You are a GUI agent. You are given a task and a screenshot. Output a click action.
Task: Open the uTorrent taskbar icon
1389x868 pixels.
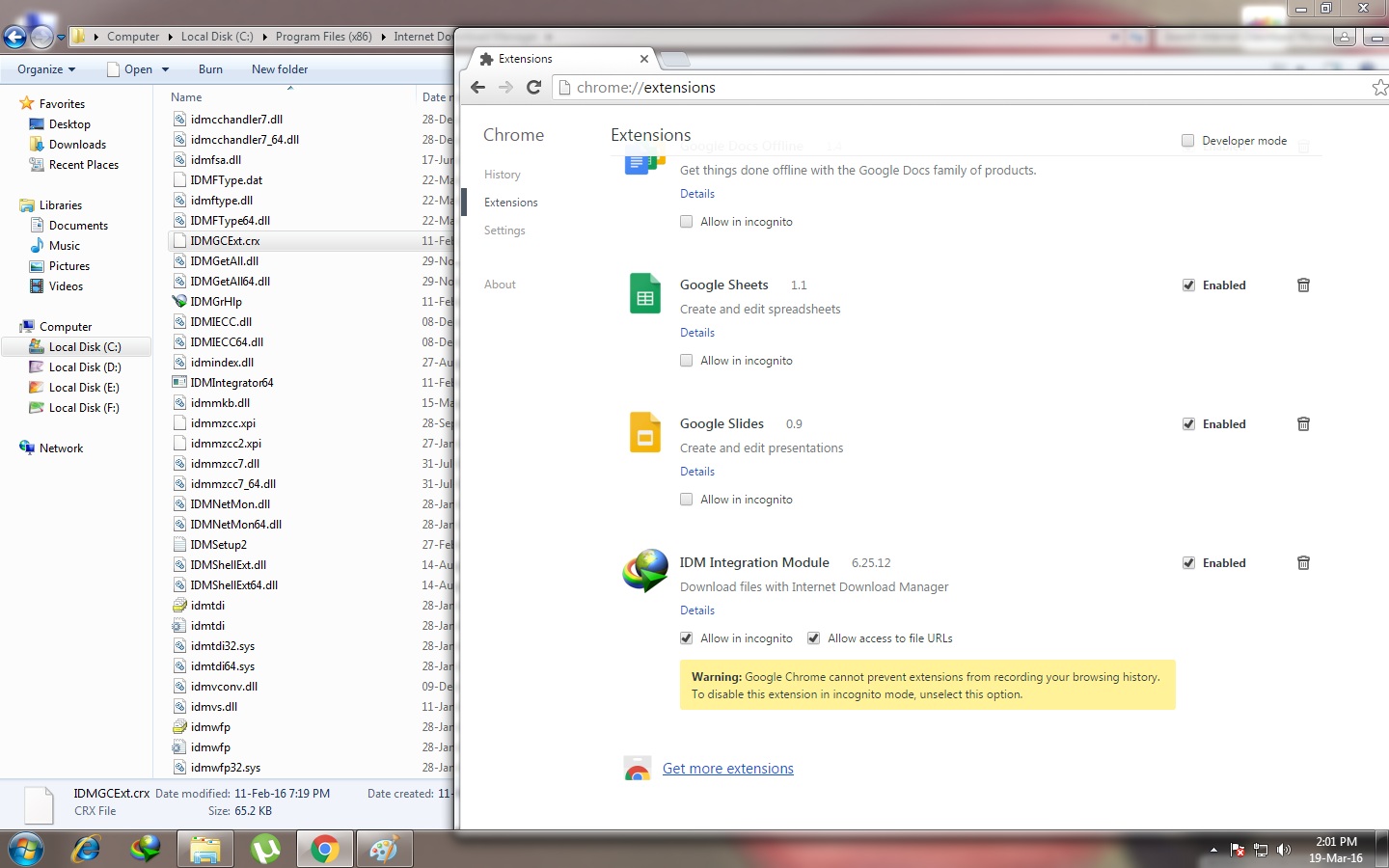[265, 849]
